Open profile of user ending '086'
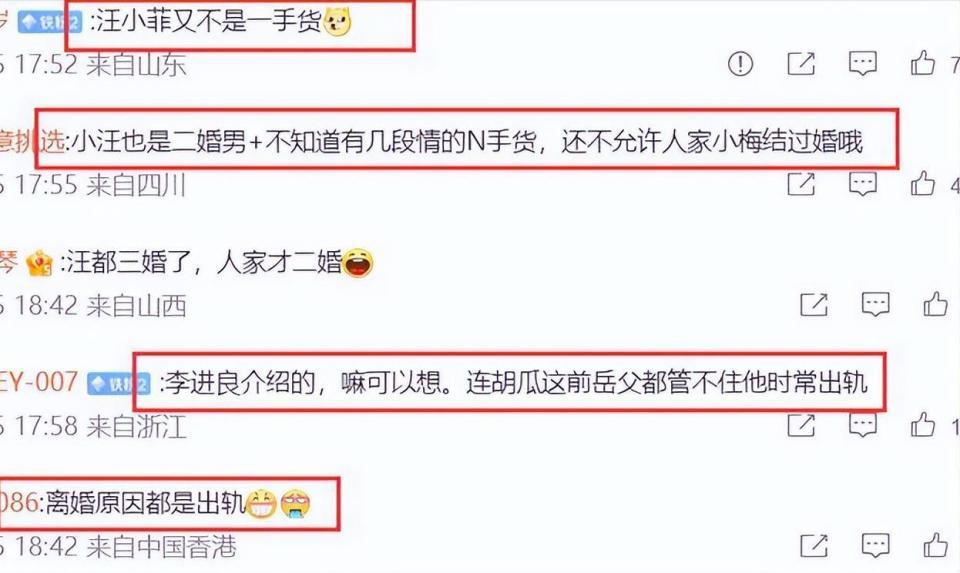The height and width of the screenshot is (573, 960). pyautogui.click(x=19, y=503)
